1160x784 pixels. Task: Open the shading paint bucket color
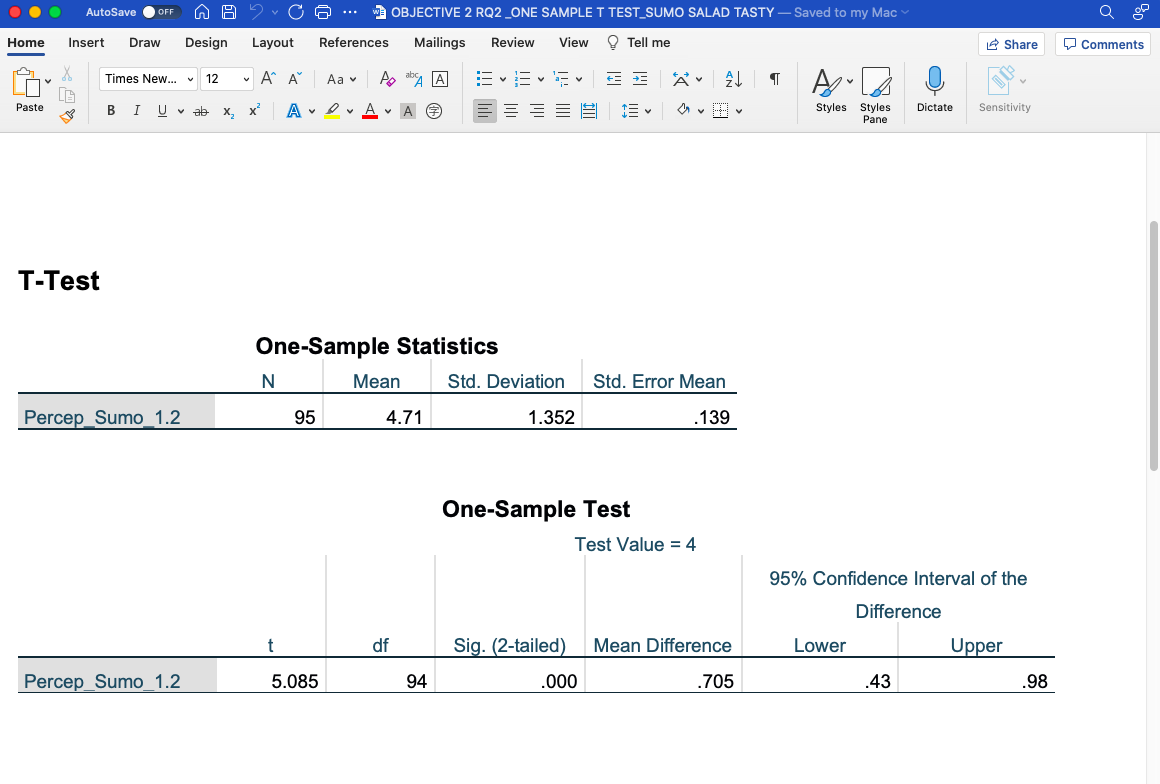pos(683,110)
